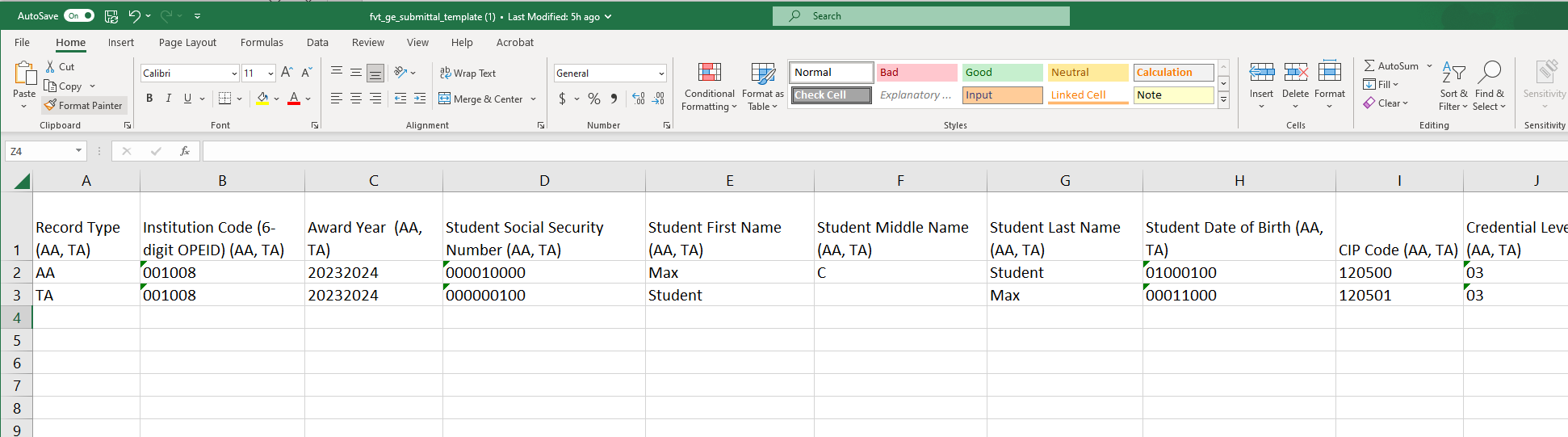The width and height of the screenshot is (1568, 437).
Task: Click the Percent Style icon
Action: tap(594, 99)
